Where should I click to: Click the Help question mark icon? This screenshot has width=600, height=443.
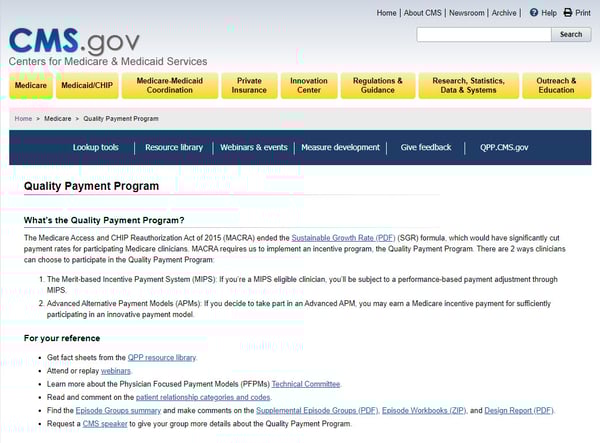534,13
